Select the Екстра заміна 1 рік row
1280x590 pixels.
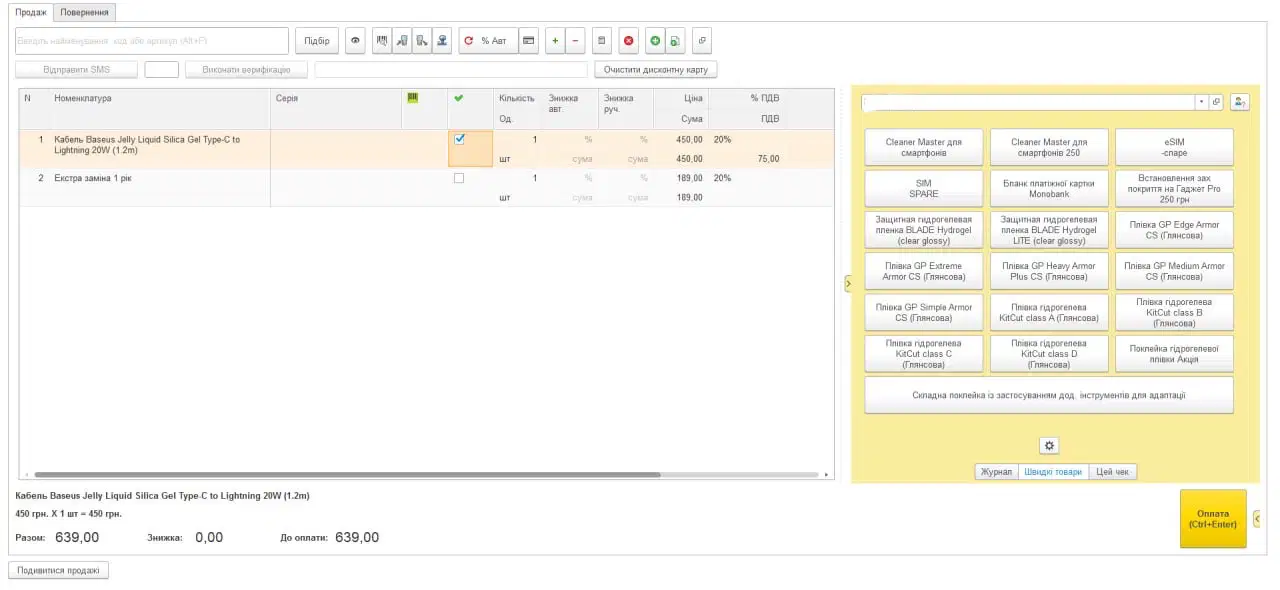tap(427, 188)
